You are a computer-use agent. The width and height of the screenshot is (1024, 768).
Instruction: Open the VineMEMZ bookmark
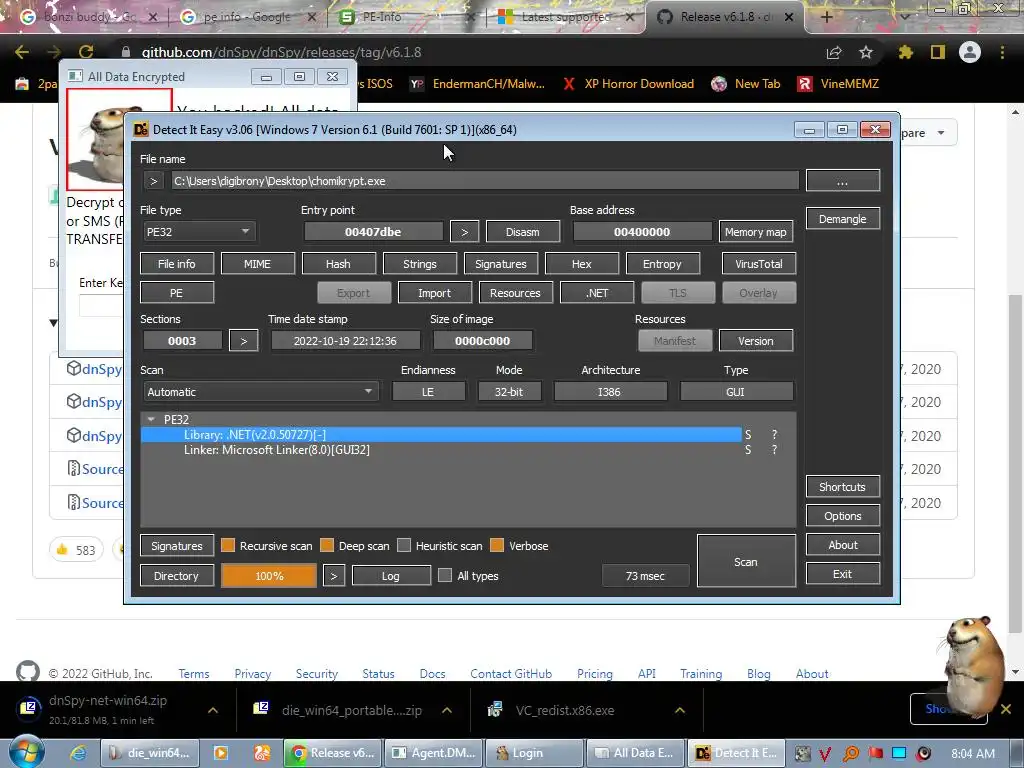(839, 84)
